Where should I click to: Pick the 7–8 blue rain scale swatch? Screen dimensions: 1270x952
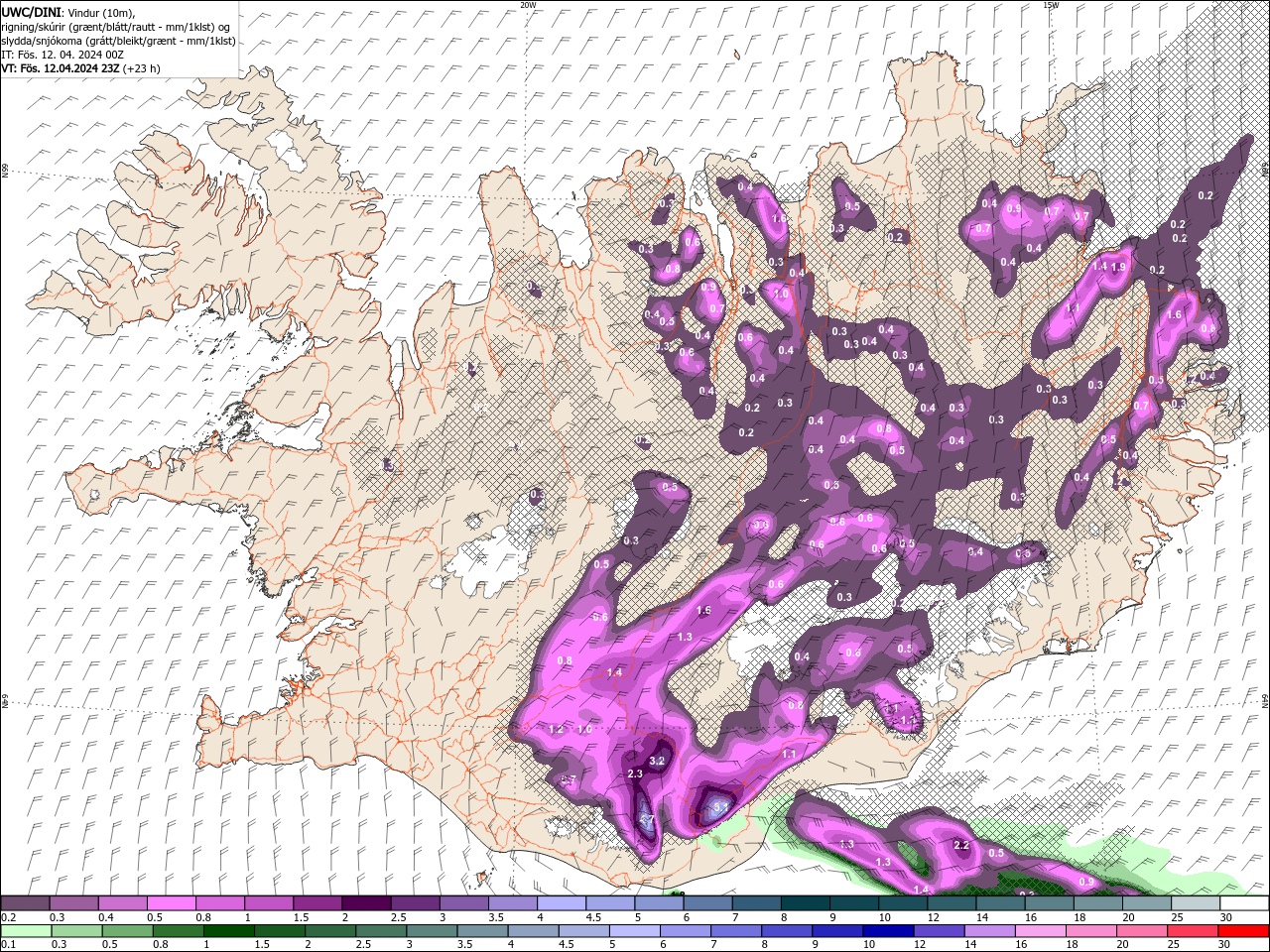click(x=736, y=930)
